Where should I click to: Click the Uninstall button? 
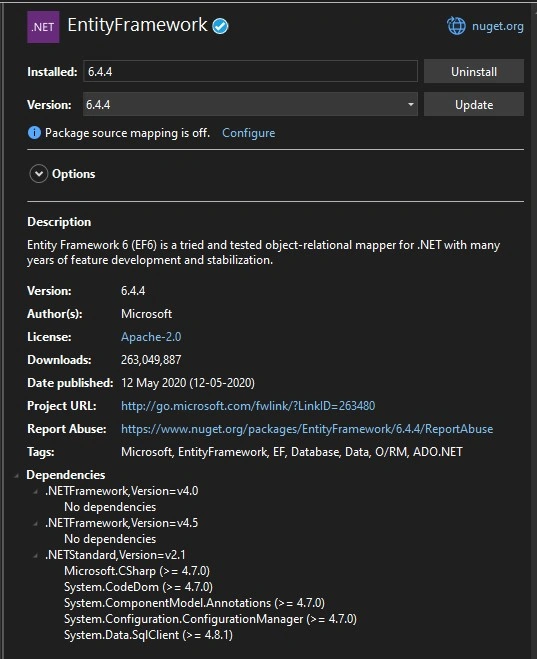click(x=474, y=71)
